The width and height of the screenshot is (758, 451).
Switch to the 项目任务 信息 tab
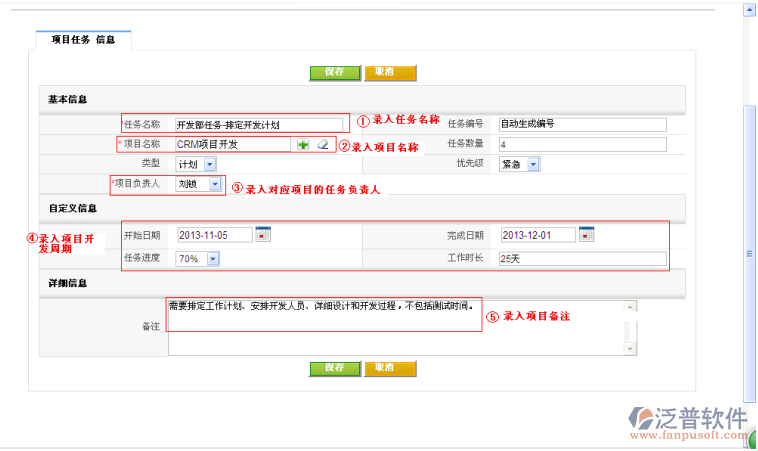click(83, 39)
